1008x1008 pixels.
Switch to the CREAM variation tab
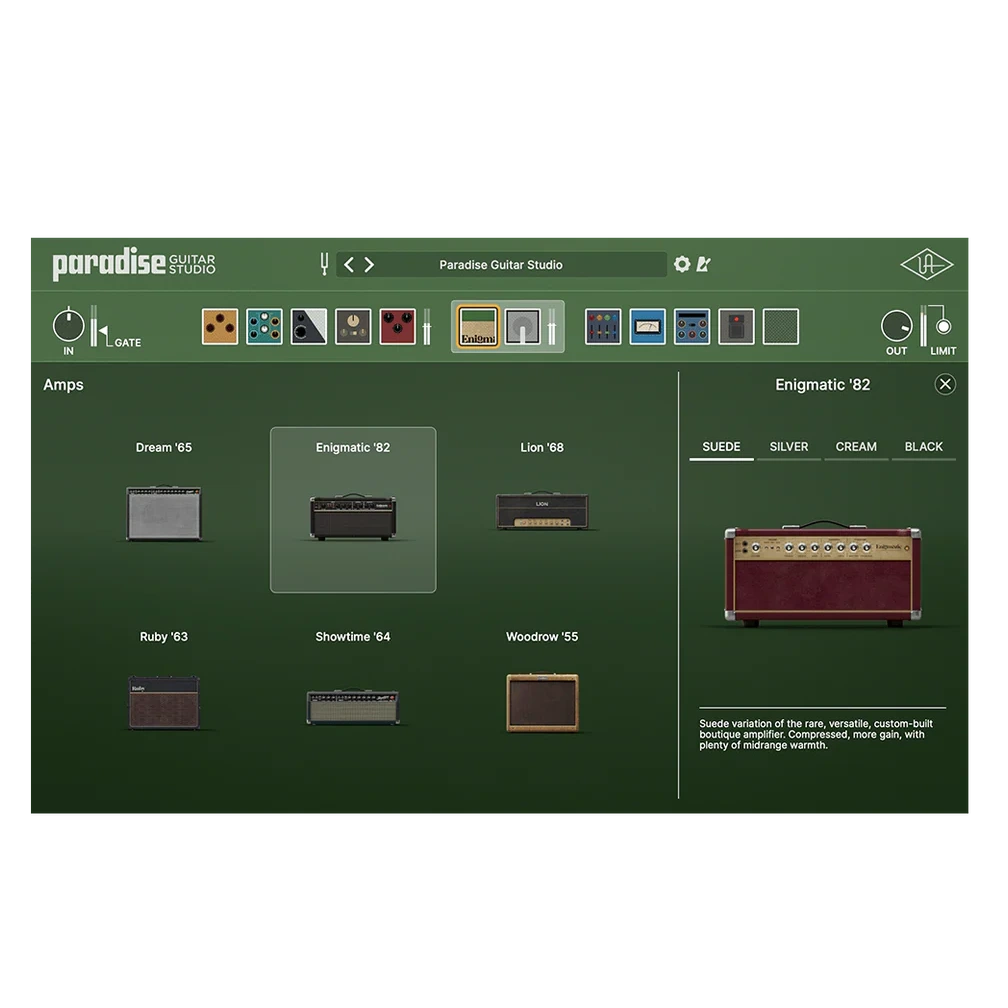tap(856, 447)
